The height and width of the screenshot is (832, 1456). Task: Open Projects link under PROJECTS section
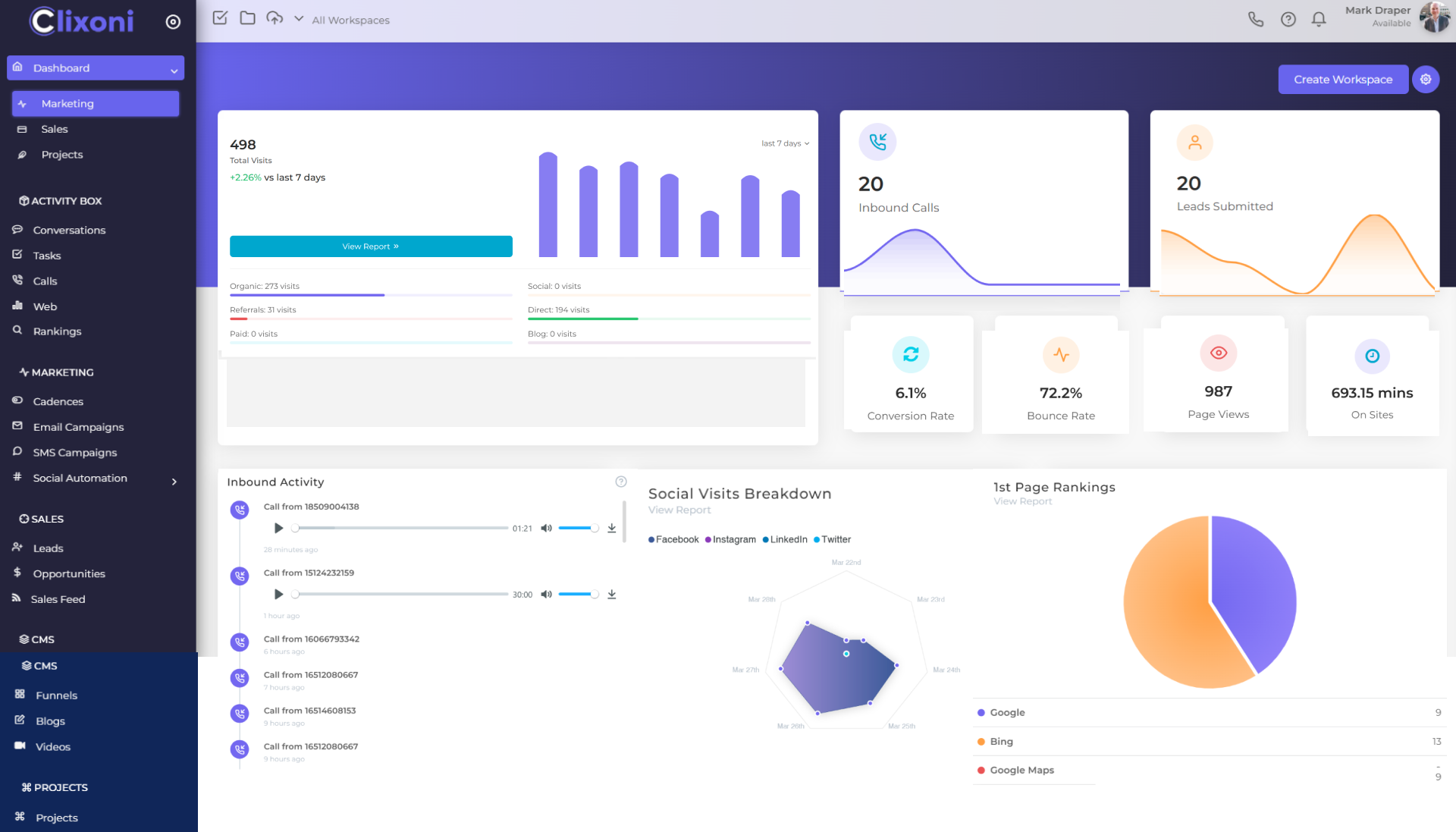coord(56,818)
